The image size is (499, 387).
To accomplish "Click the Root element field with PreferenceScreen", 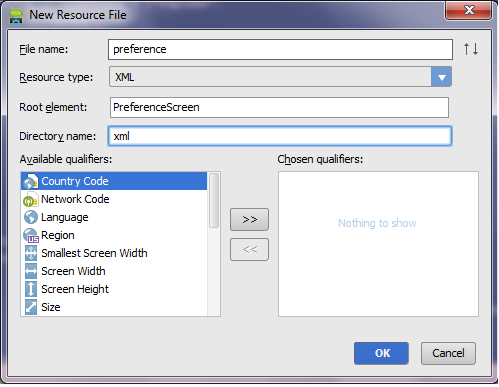I will (279, 107).
